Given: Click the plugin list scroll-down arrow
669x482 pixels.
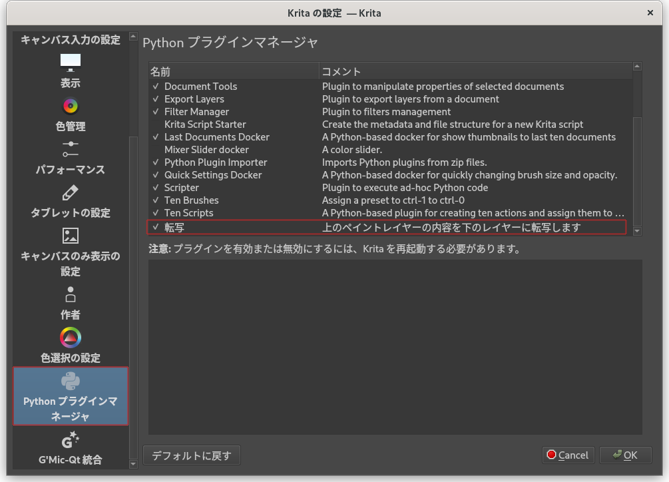Looking at the screenshot, I should coord(637,231).
